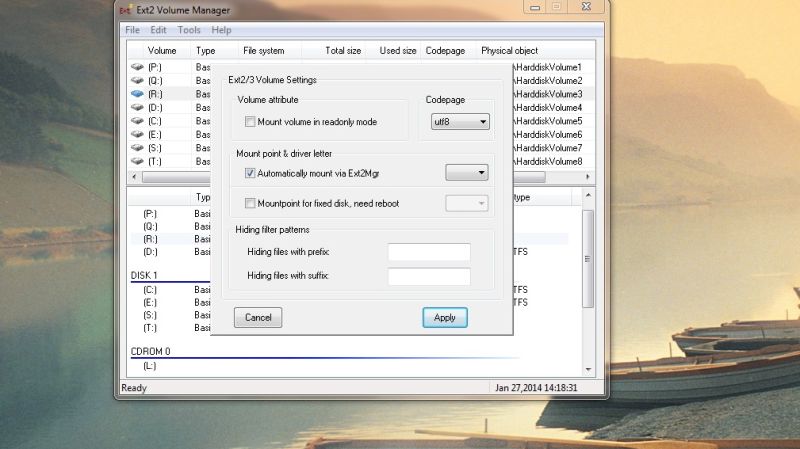The height and width of the screenshot is (449, 800).
Task: Click the Cancel button
Action: pyautogui.click(x=258, y=317)
